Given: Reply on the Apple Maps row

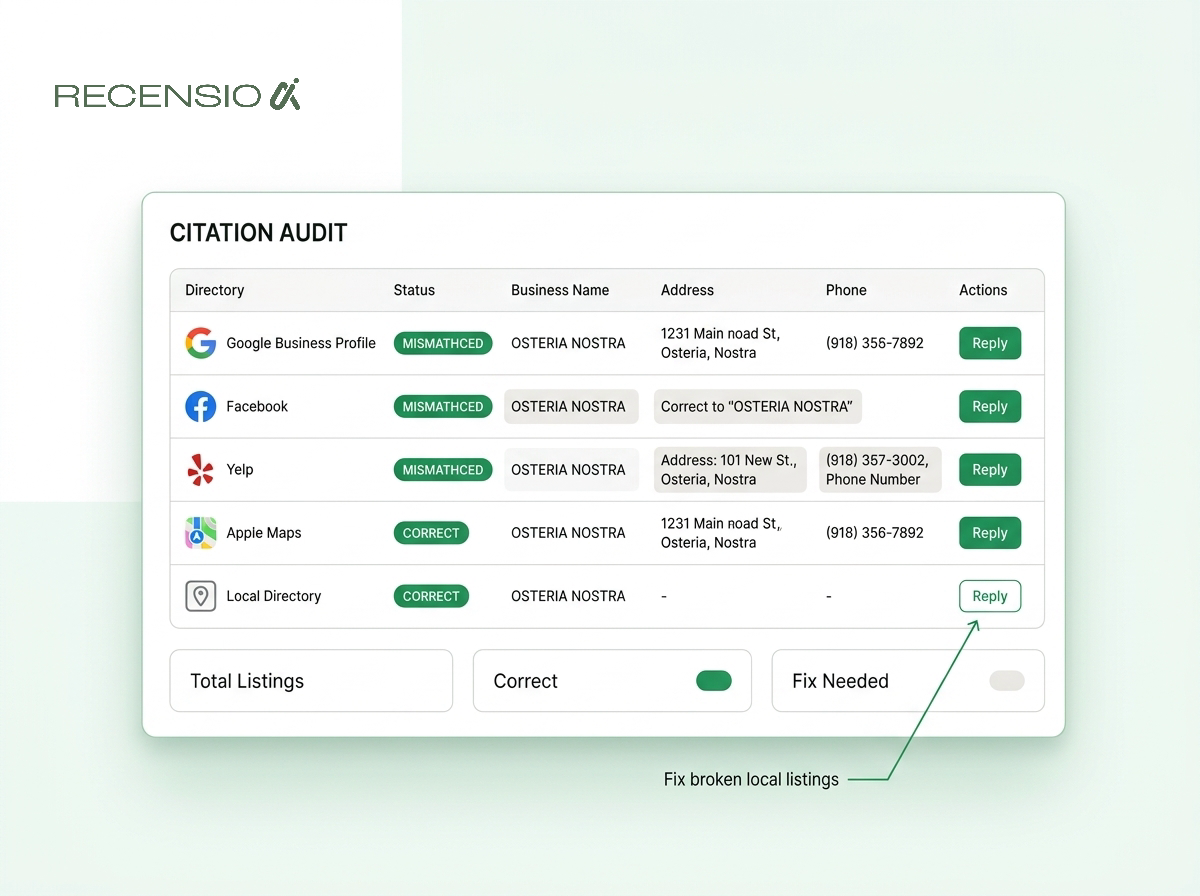Looking at the screenshot, I should [990, 533].
